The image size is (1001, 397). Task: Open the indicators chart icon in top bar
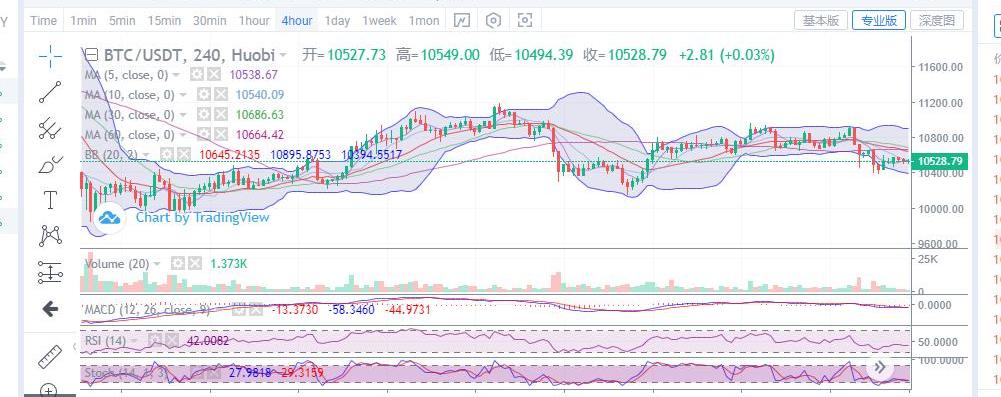(x=462, y=20)
